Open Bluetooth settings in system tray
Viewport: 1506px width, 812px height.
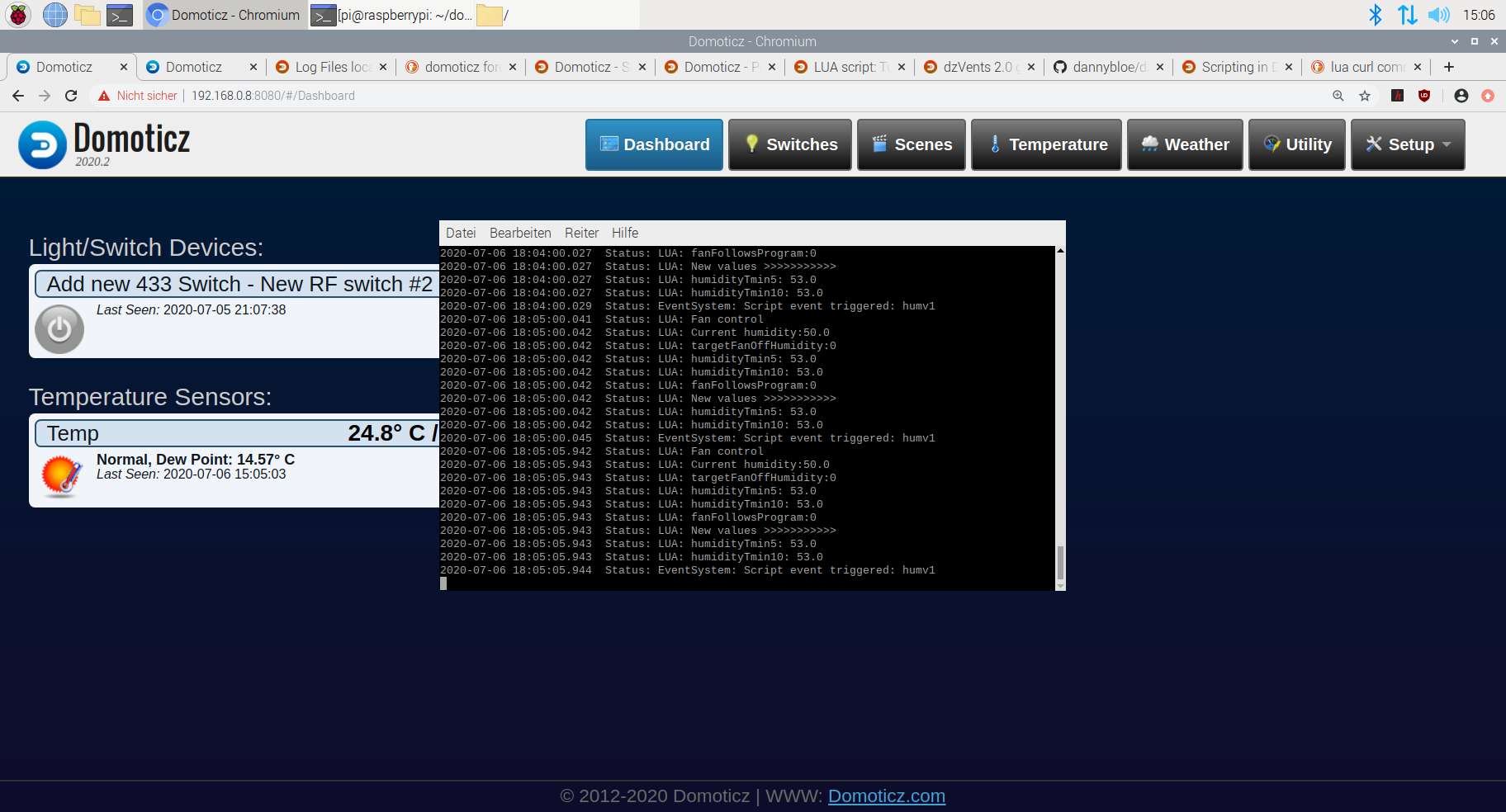1376,15
